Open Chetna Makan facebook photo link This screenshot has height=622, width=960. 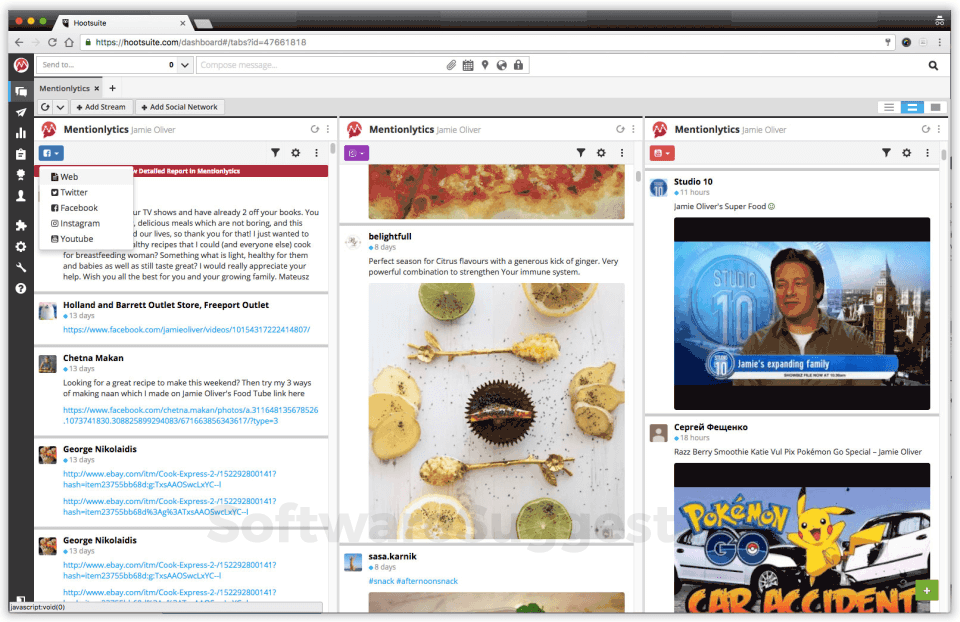point(190,416)
